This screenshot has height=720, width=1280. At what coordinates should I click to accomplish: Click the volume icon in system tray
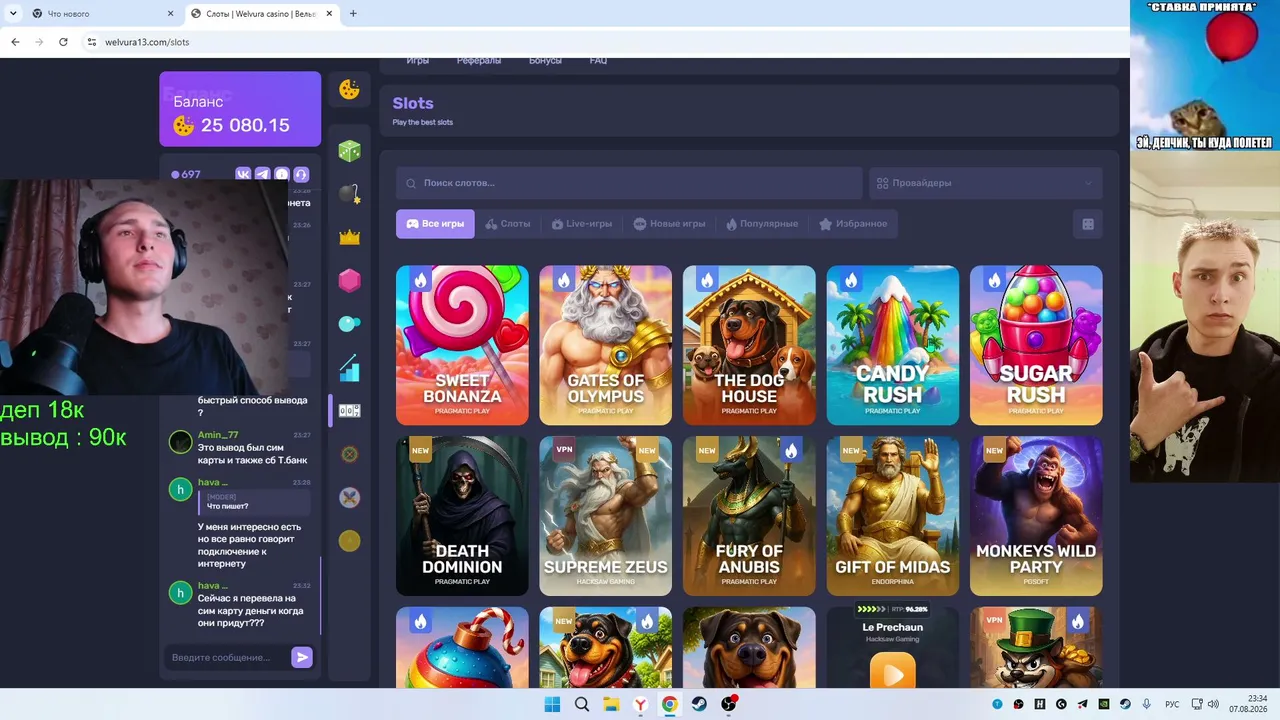coord(1213,705)
